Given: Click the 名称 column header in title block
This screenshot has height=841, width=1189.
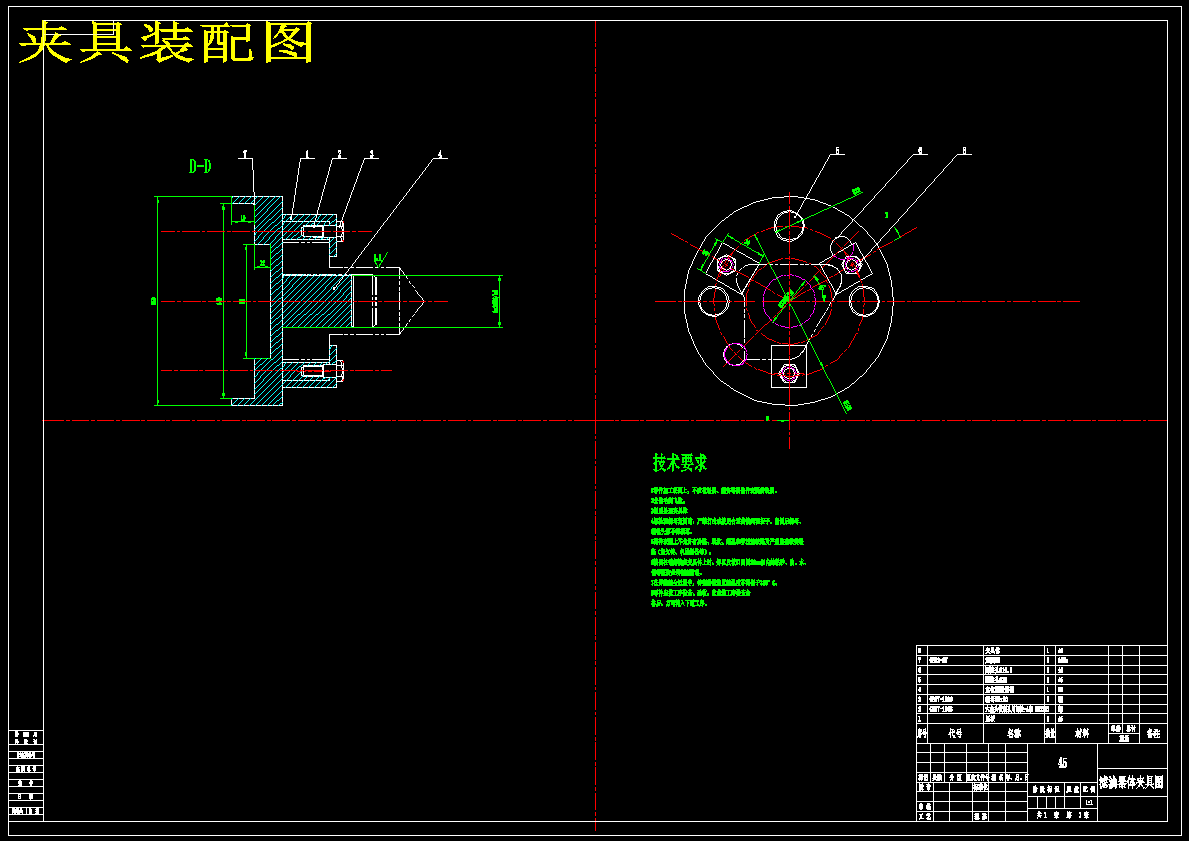Looking at the screenshot, I should tap(1014, 733).
